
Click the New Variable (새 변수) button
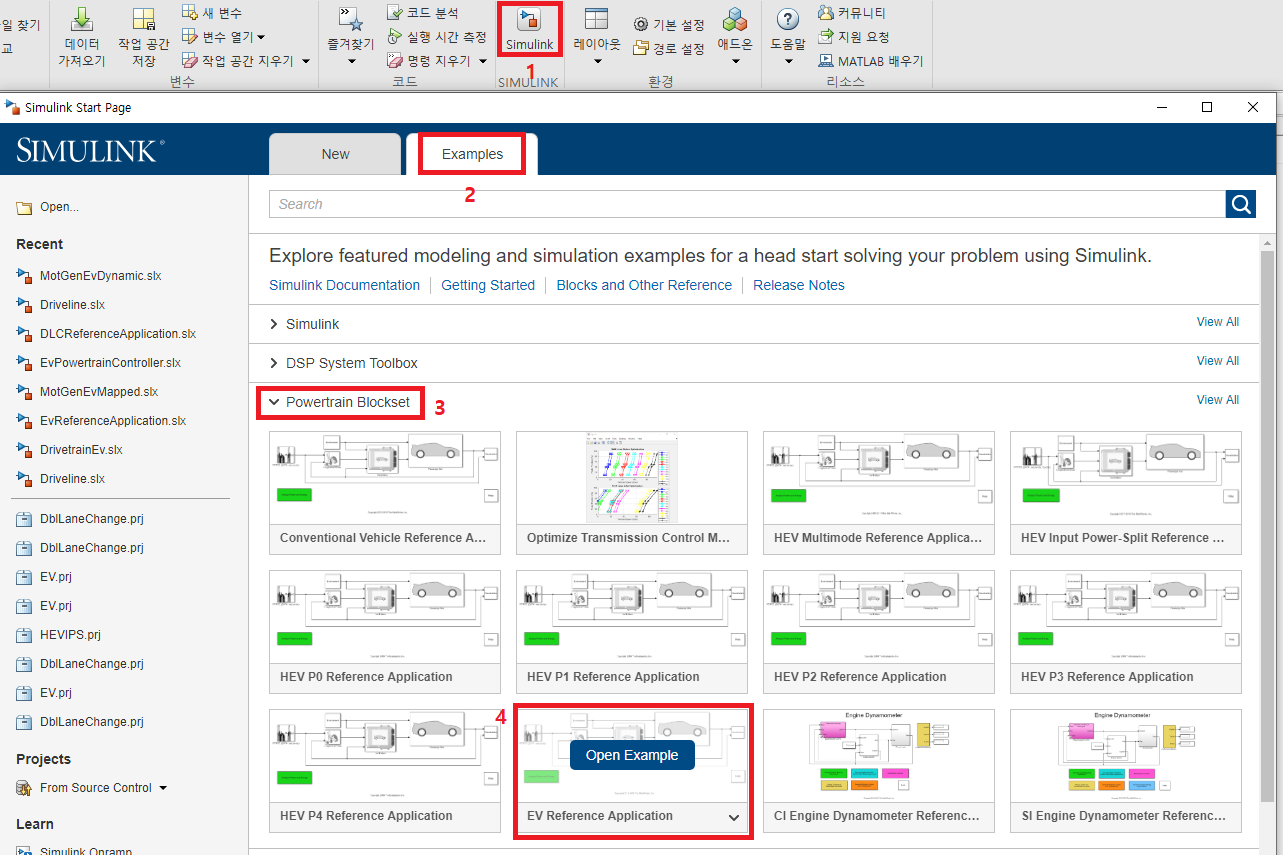pos(213,12)
